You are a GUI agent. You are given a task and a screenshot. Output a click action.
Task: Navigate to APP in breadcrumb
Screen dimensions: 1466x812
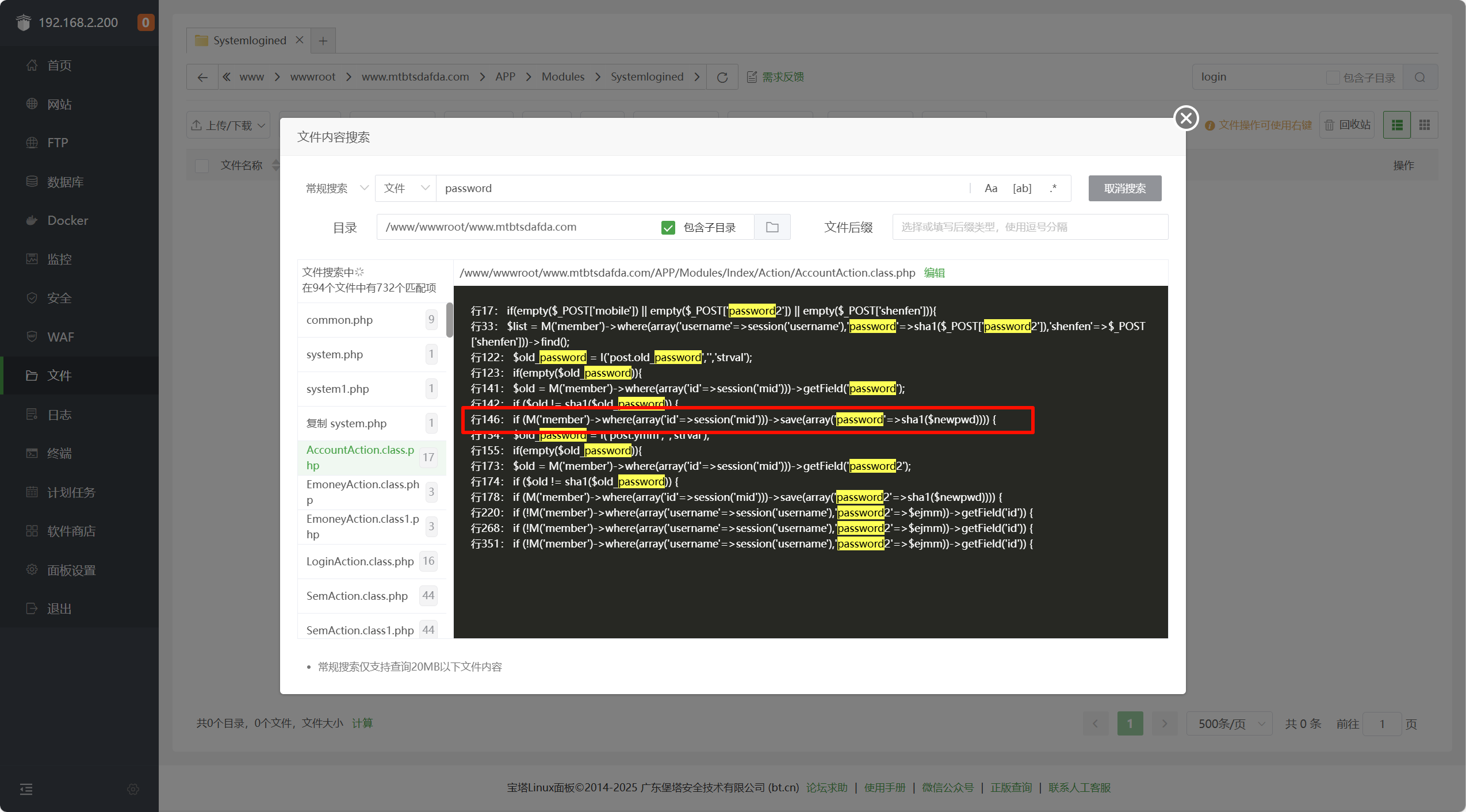[x=505, y=77]
